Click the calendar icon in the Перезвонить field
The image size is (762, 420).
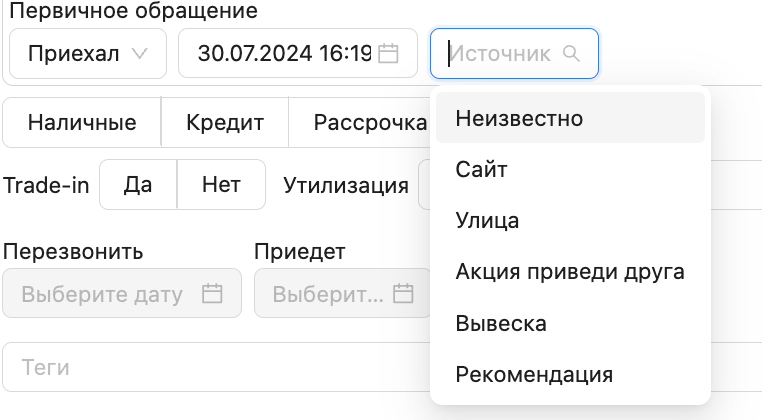pos(212,294)
